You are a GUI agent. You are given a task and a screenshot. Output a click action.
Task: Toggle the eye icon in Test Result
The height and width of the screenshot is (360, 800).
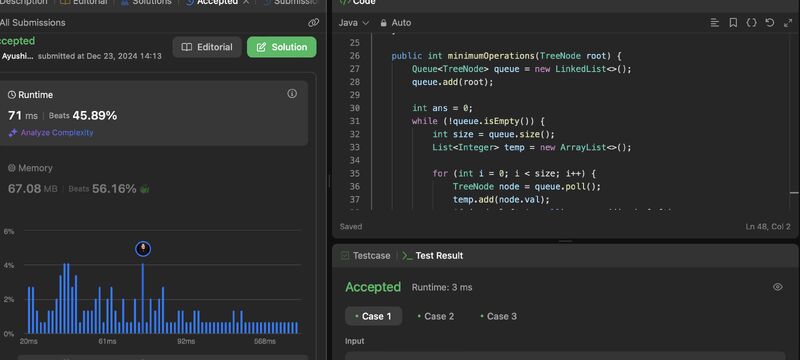778,287
